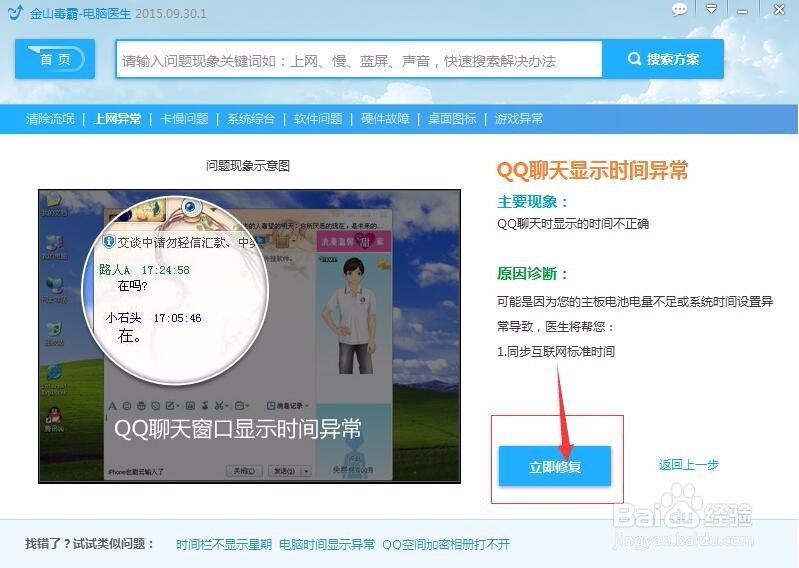
Task: Open the 硬件故障 category
Action: point(385,119)
